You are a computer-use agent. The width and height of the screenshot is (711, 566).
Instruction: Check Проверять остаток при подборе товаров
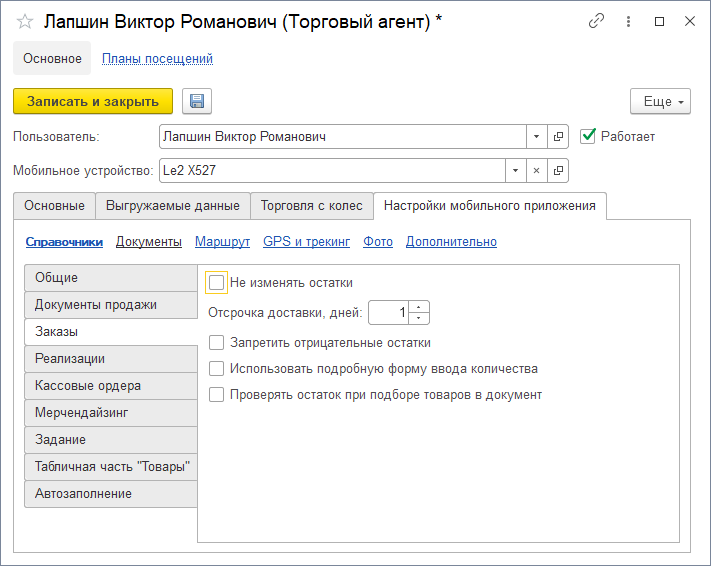click(x=216, y=395)
